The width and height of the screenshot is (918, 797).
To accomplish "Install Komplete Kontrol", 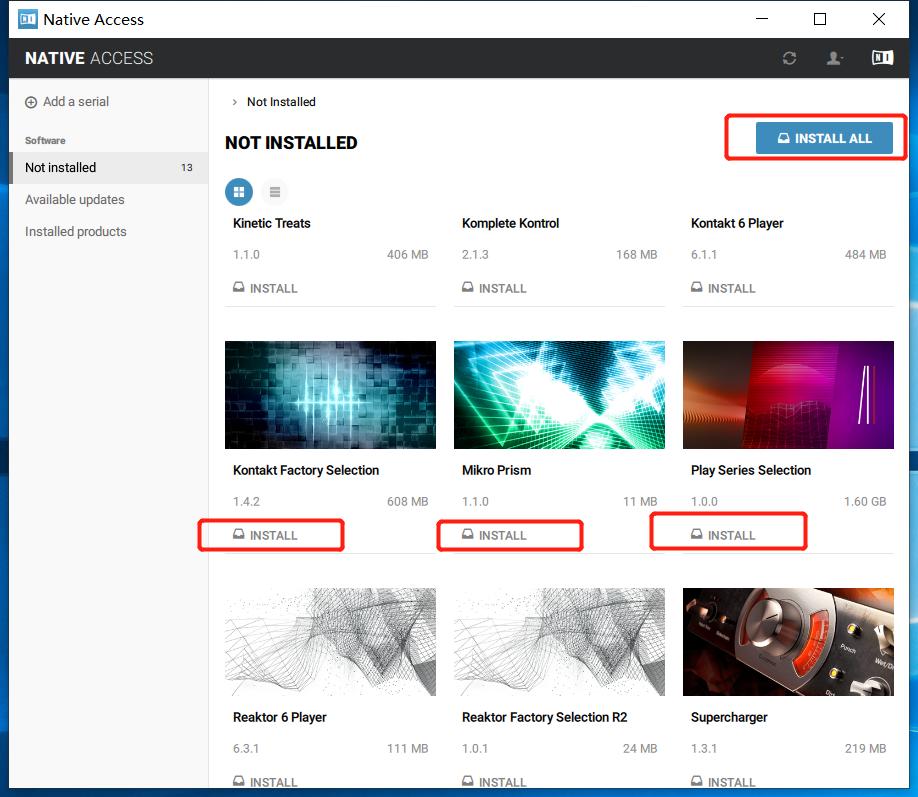I will (x=494, y=288).
